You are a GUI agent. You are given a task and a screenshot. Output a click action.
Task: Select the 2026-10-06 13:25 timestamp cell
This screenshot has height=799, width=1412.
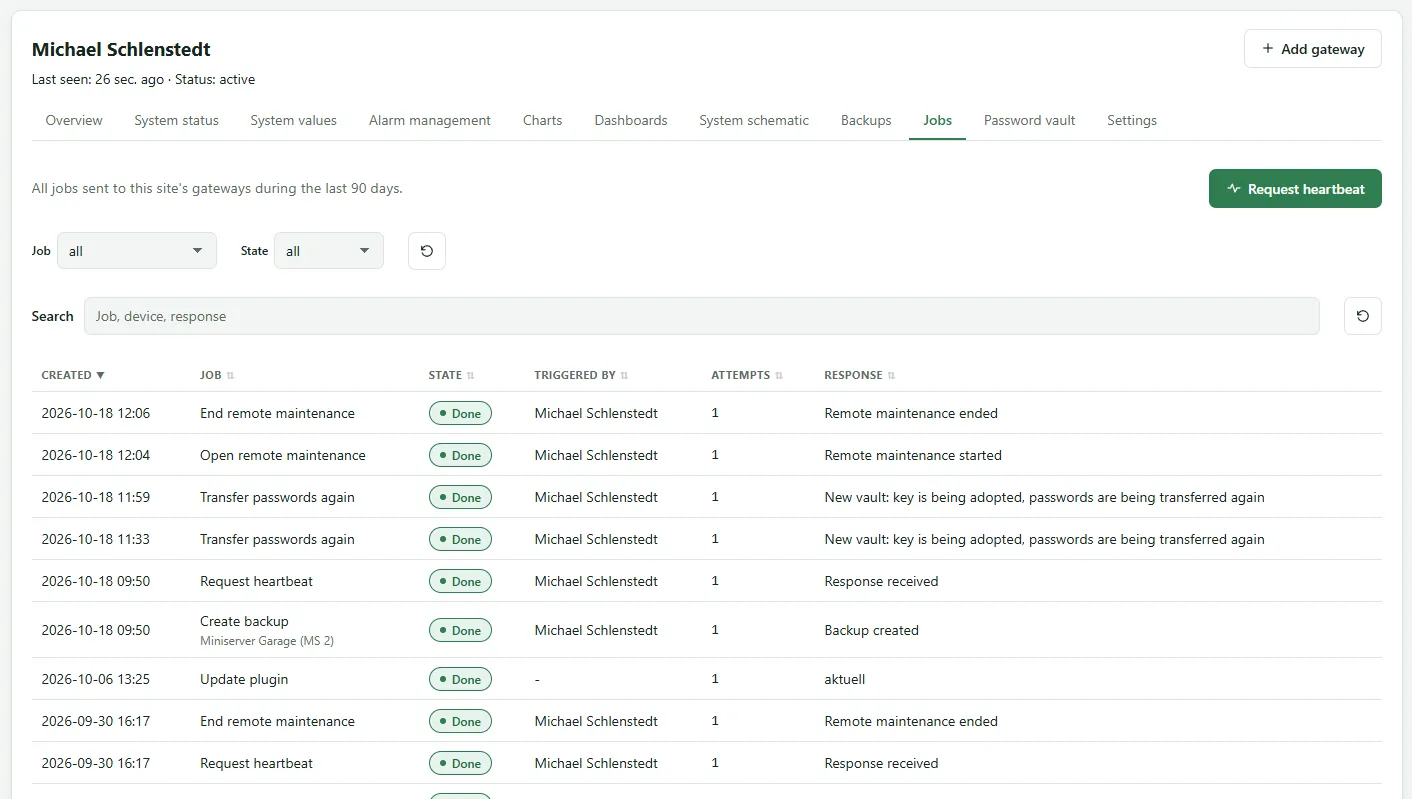(96, 679)
